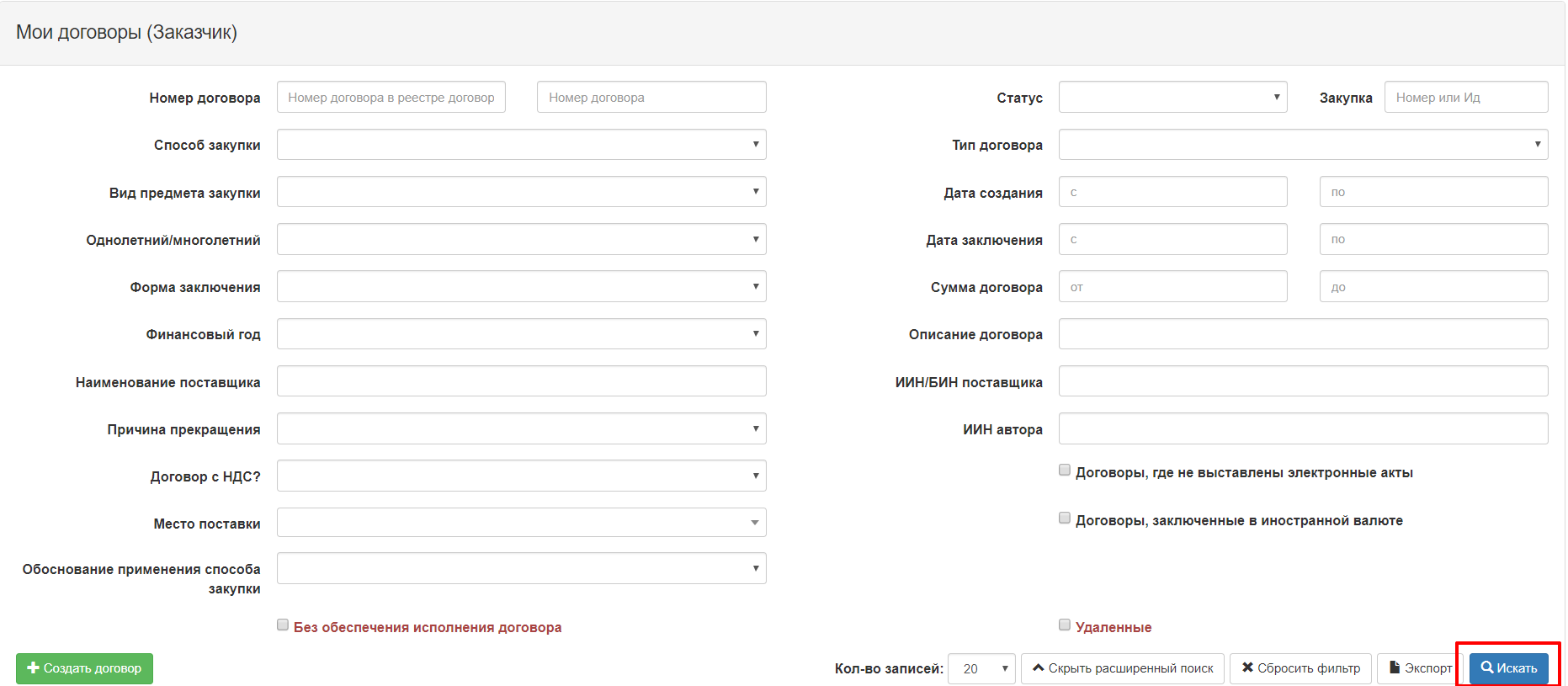This screenshot has height=686, width=1568.
Task: Click Дата создания start date field
Action: click(x=1172, y=192)
